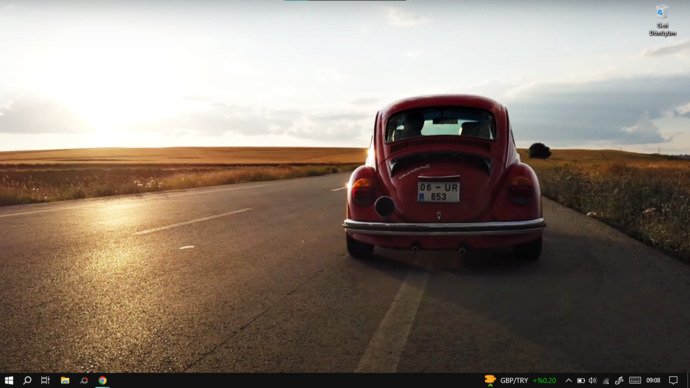690x388 pixels.
Task: Open the Action Center notifications icon
Action: [673, 381]
